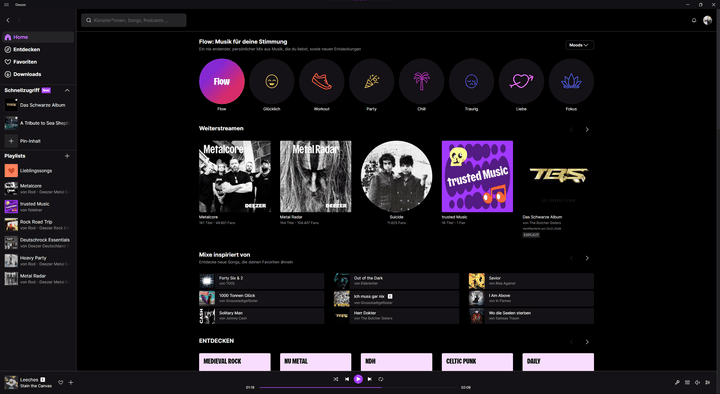Collapse the Schnellzugriff section
The width and height of the screenshot is (720, 394).
point(67,90)
